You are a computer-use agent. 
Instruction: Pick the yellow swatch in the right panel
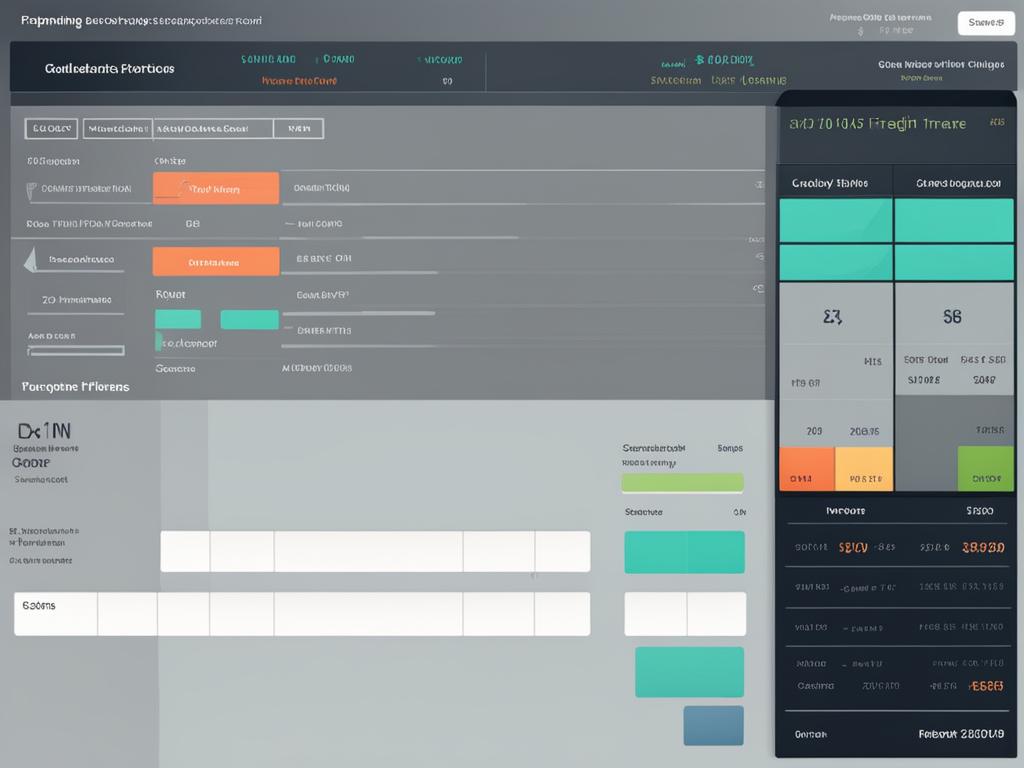pos(863,469)
